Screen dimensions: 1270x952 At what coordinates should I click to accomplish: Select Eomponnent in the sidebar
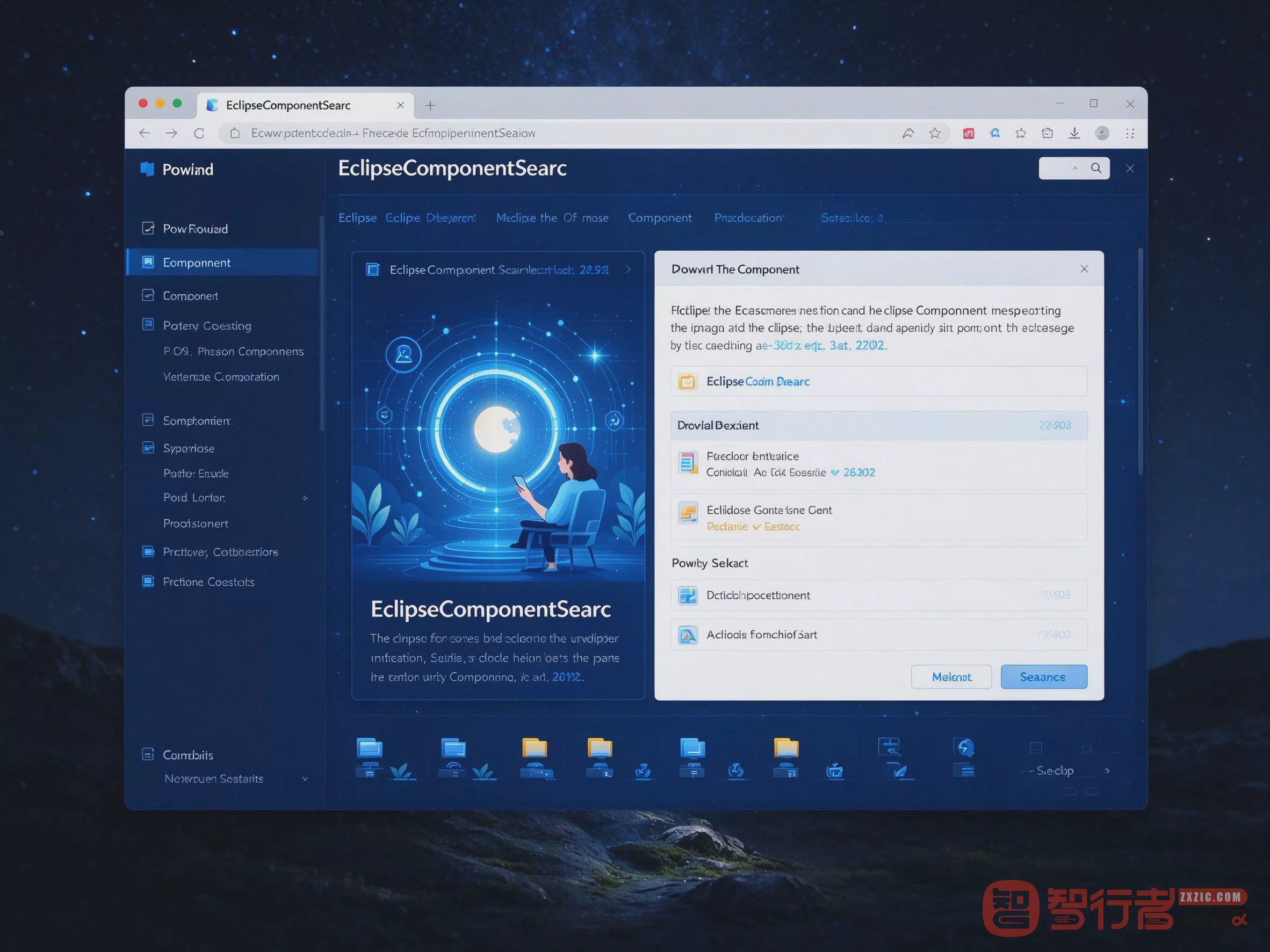click(222, 262)
